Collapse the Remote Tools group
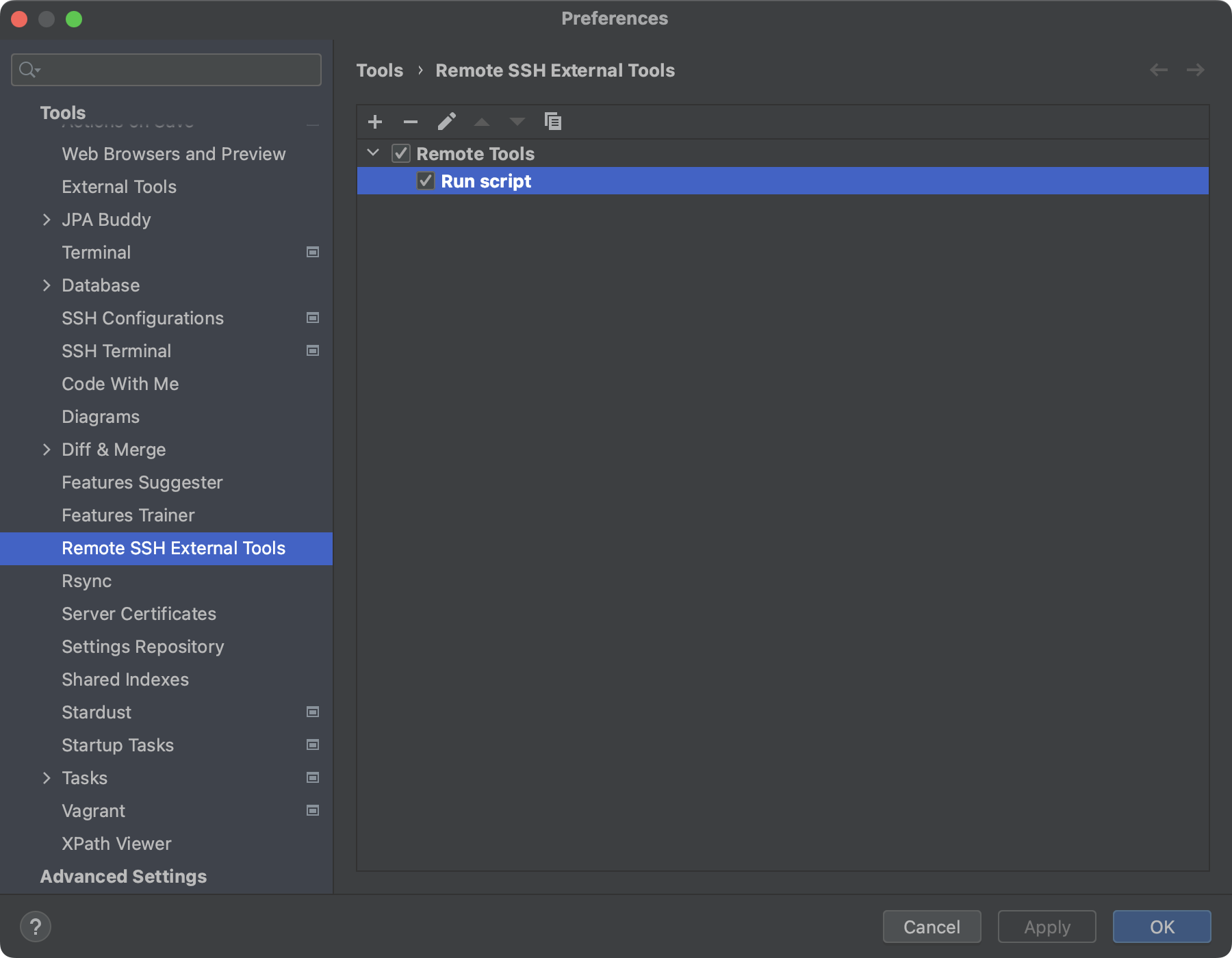The image size is (1232, 958). pos(373,153)
